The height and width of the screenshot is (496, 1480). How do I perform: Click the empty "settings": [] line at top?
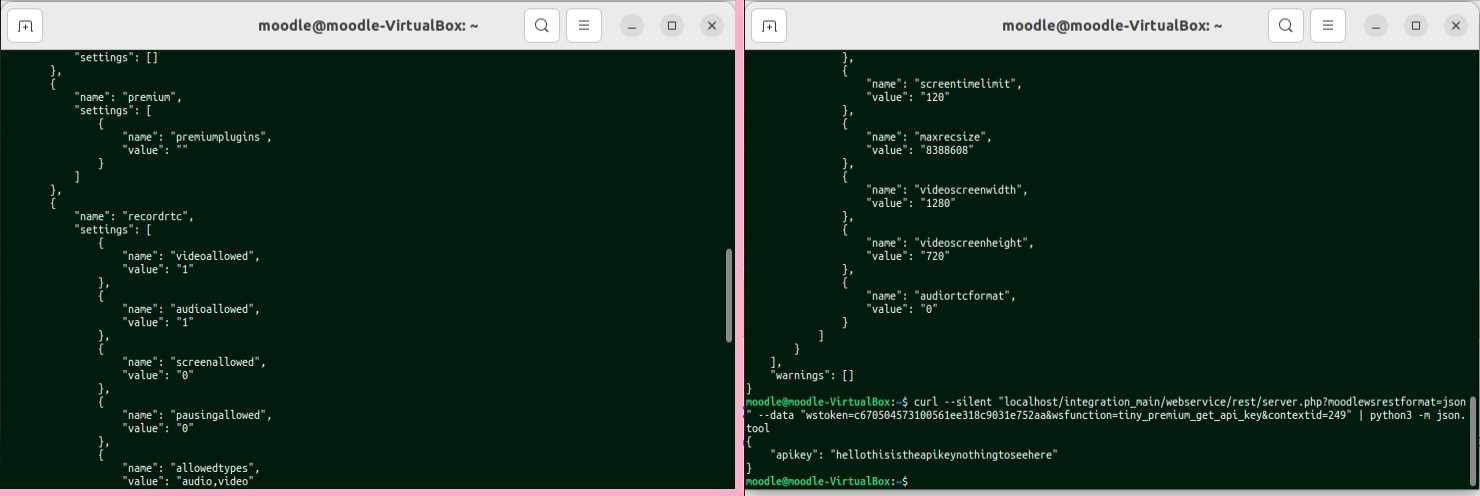pyautogui.click(x=117, y=58)
